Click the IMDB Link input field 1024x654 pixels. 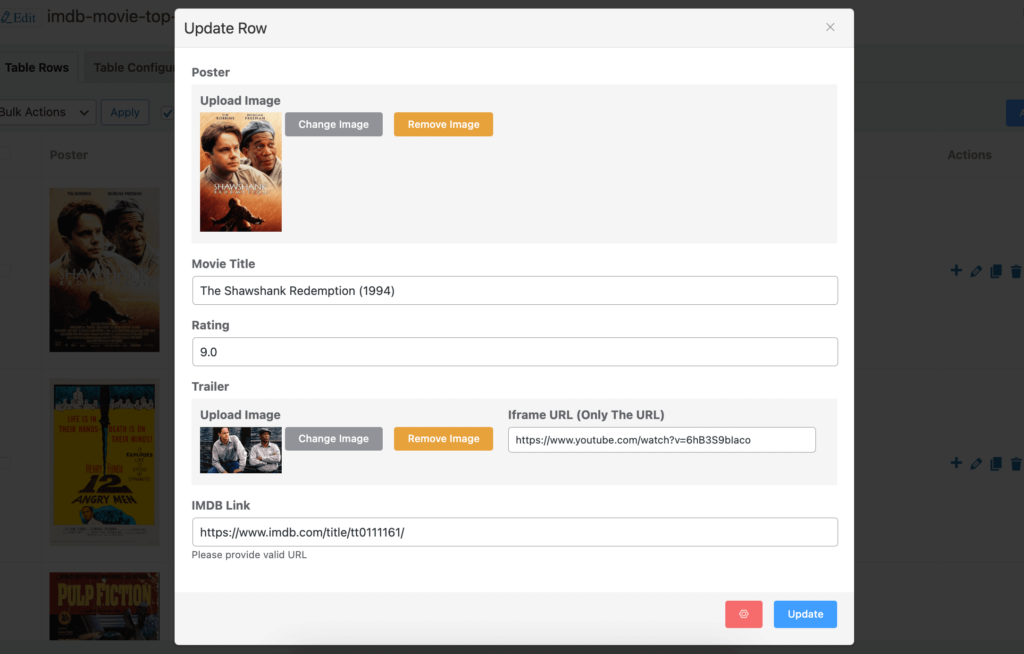coord(515,532)
